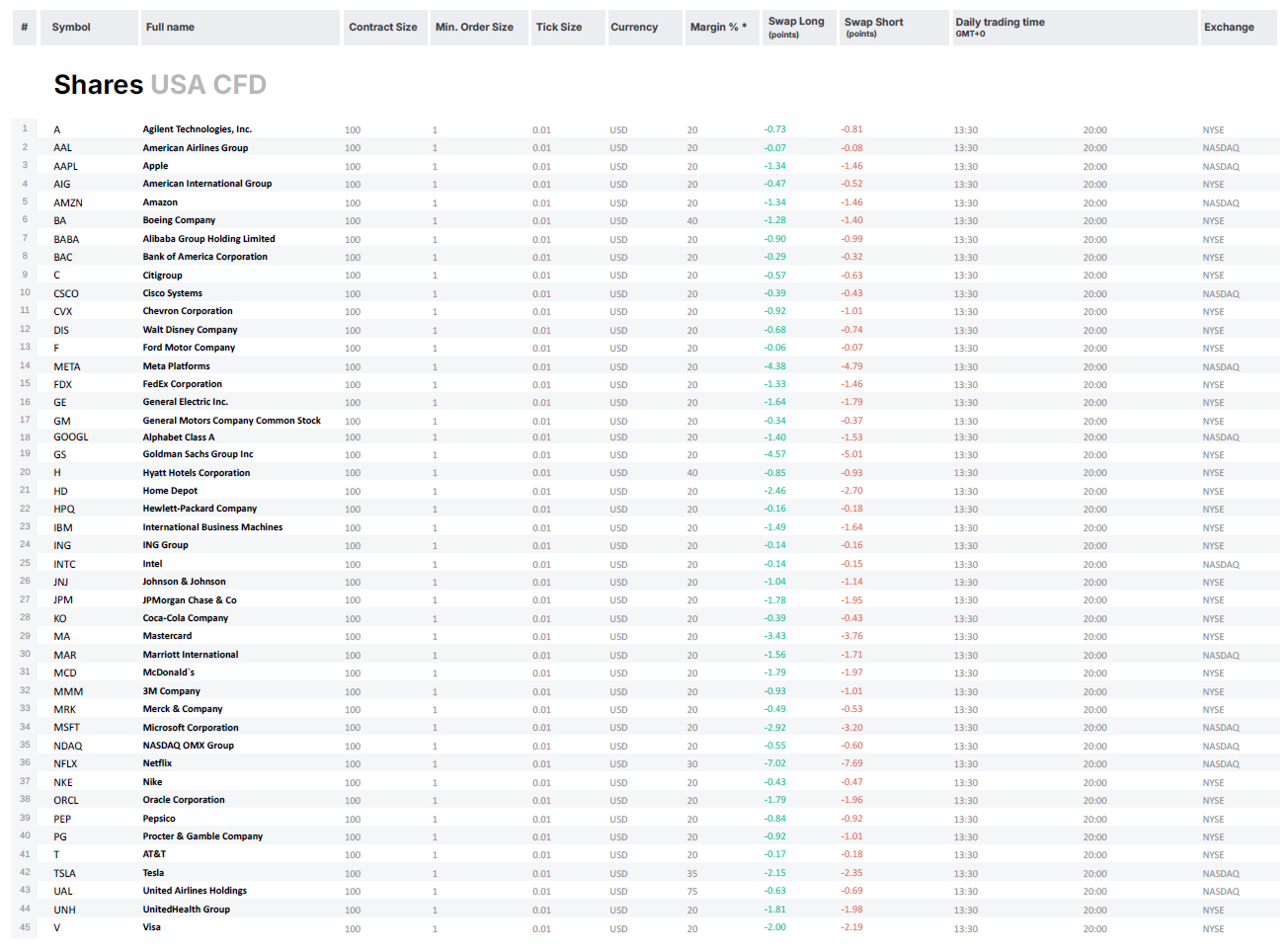Click UnitedHealth Group name
Image resolution: width=1288 pixels, height=949 pixels.
click(x=186, y=909)
